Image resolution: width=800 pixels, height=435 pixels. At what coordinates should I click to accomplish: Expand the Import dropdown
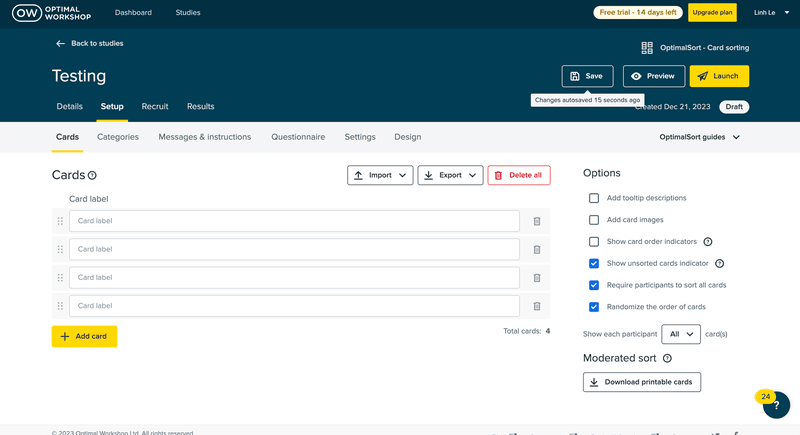380,175
